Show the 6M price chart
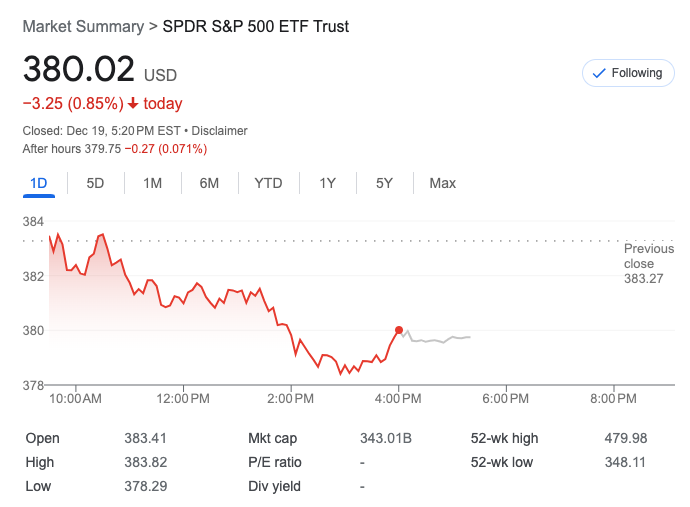Viewport: 690px width, 507px height. pos(209,183)
